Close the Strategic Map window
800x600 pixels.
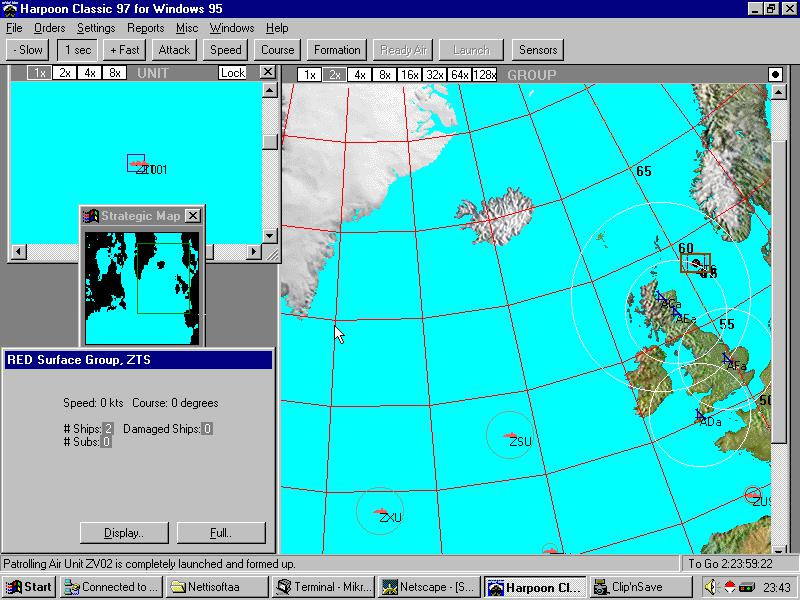(192, 216)
